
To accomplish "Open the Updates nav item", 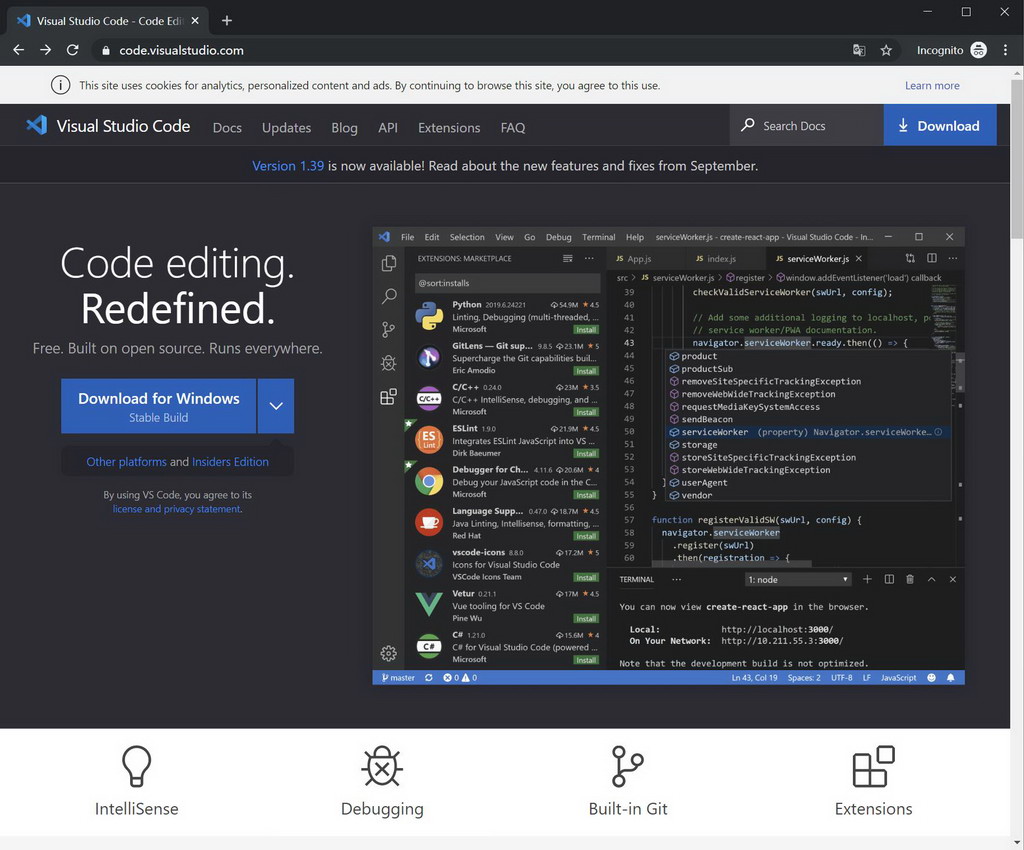I will (286, 127).
